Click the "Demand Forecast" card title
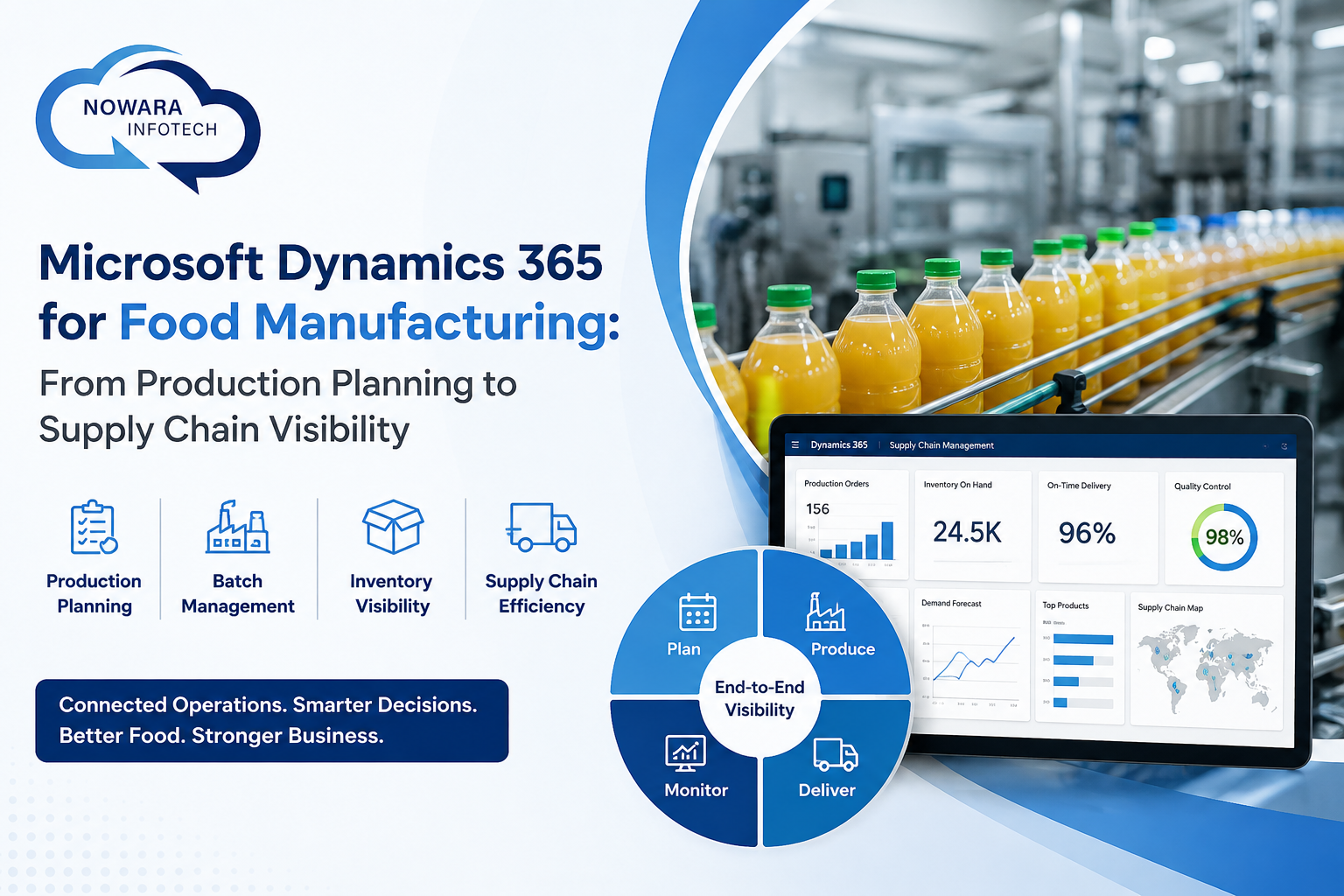1344x896 pixels. pos(951,604)
